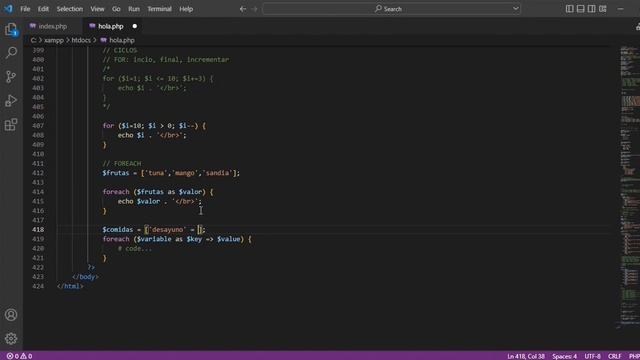Click the PHP language mode status item
The height and width of the screenshot is (360, 640).
pos(634,356)
